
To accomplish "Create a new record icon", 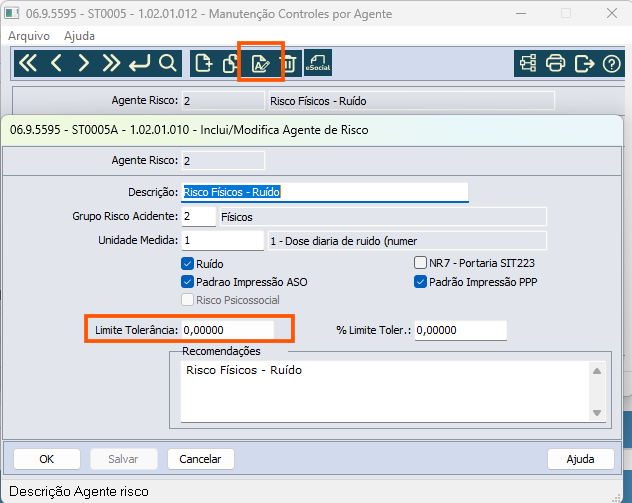I will (204, 63).
